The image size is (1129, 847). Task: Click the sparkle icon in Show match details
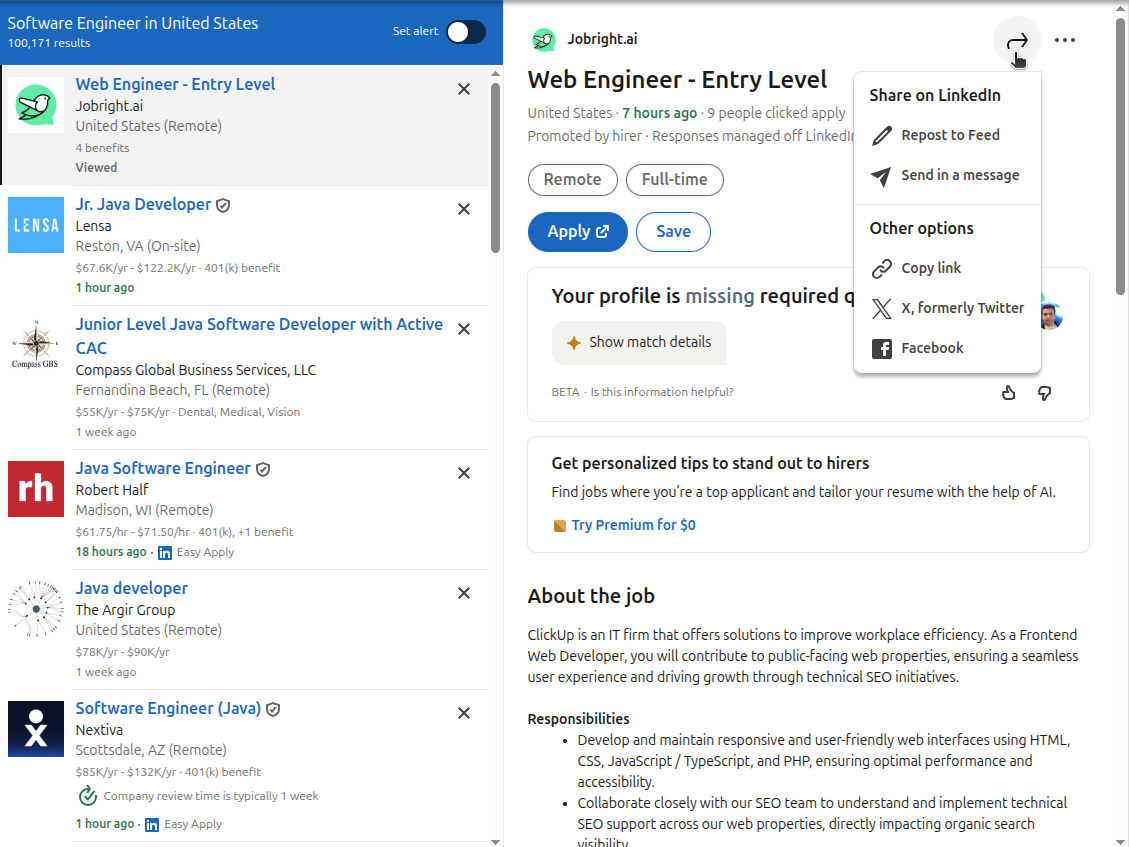tap(573, 343)
